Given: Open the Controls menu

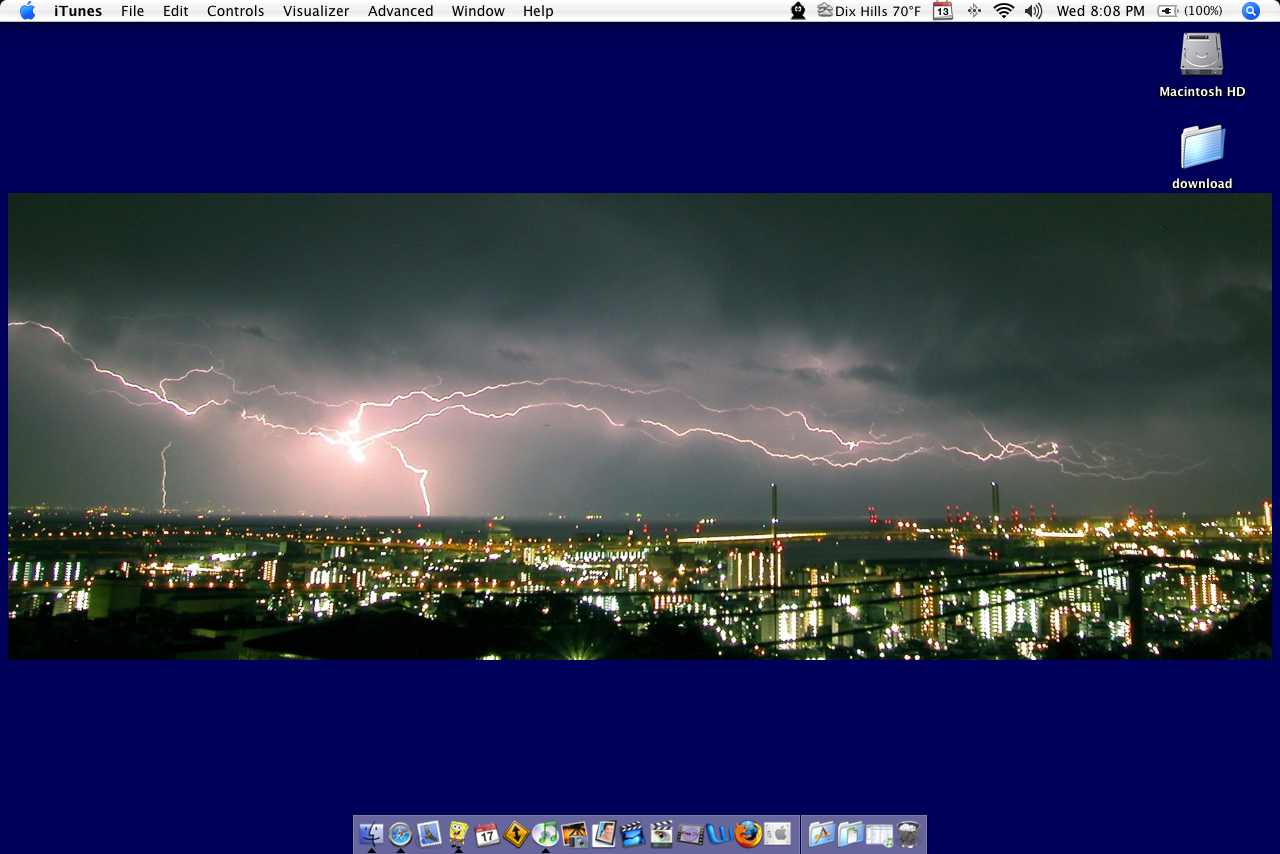Looking at the screenshot, I should tap(236, 11).
